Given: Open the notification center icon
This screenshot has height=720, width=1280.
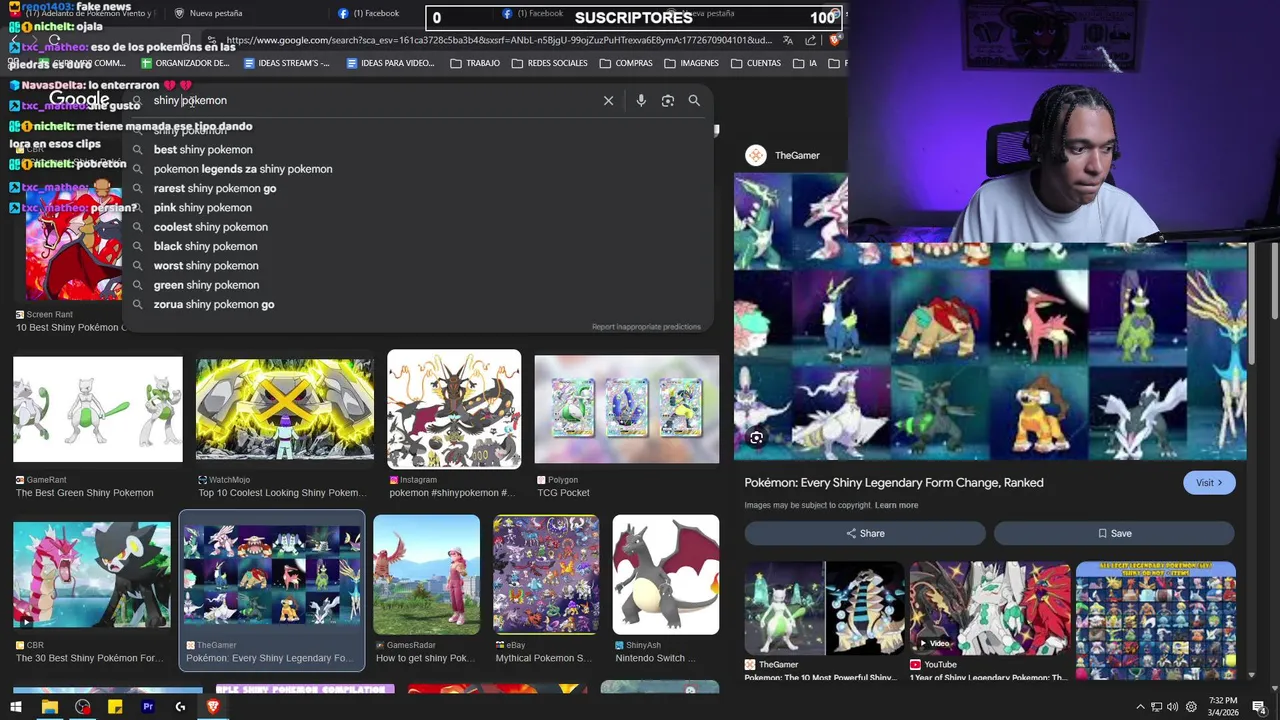Looking at the screenshot, I should coord(1259,707).
